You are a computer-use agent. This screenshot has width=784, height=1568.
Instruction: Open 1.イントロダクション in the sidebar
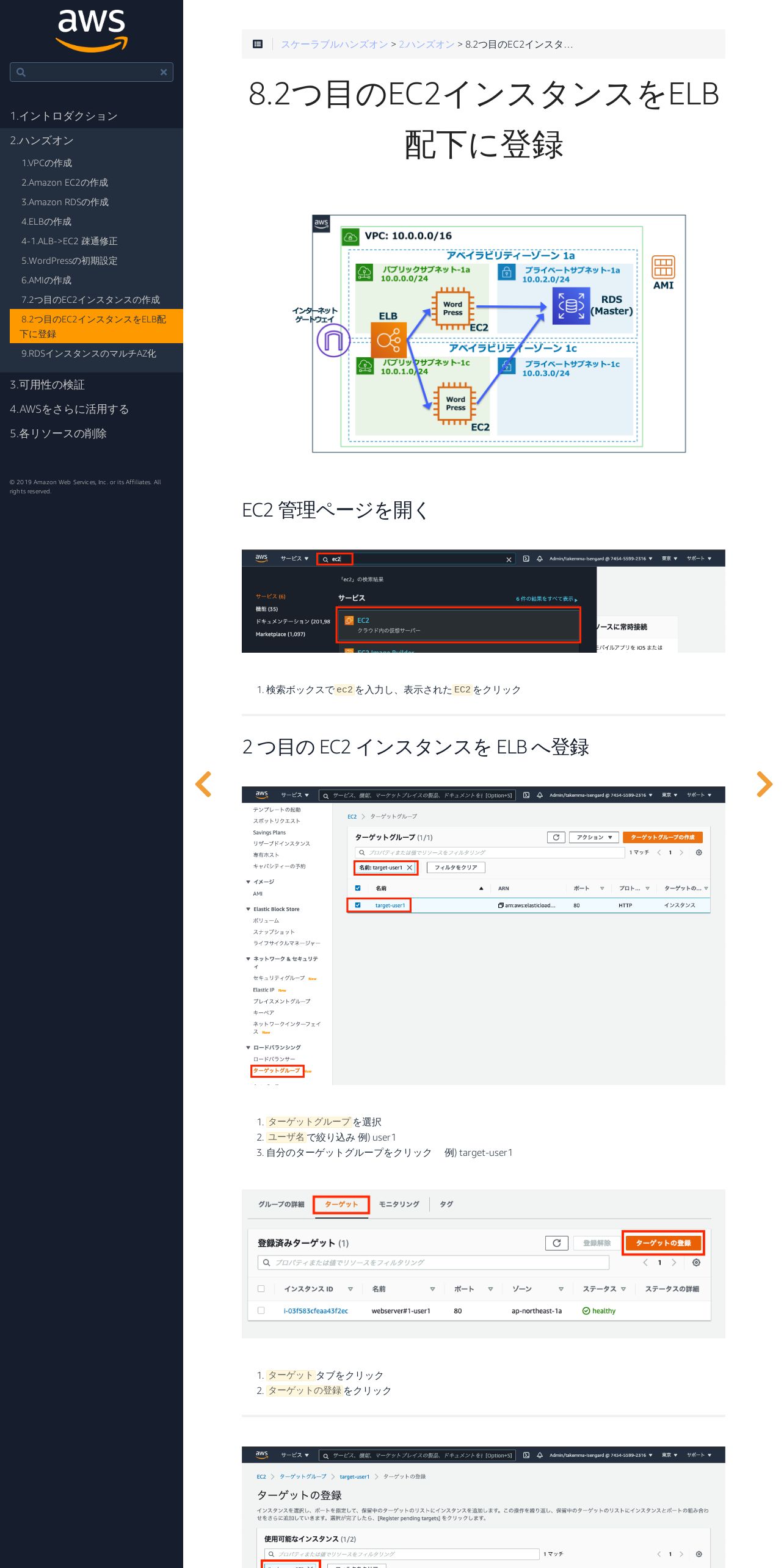(x=64, y=116)
